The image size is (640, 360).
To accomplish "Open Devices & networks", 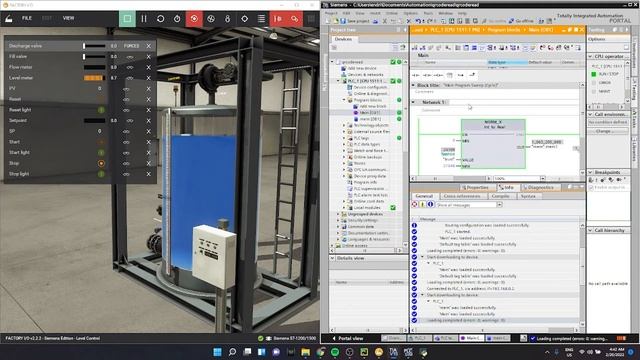I will 365,75.
